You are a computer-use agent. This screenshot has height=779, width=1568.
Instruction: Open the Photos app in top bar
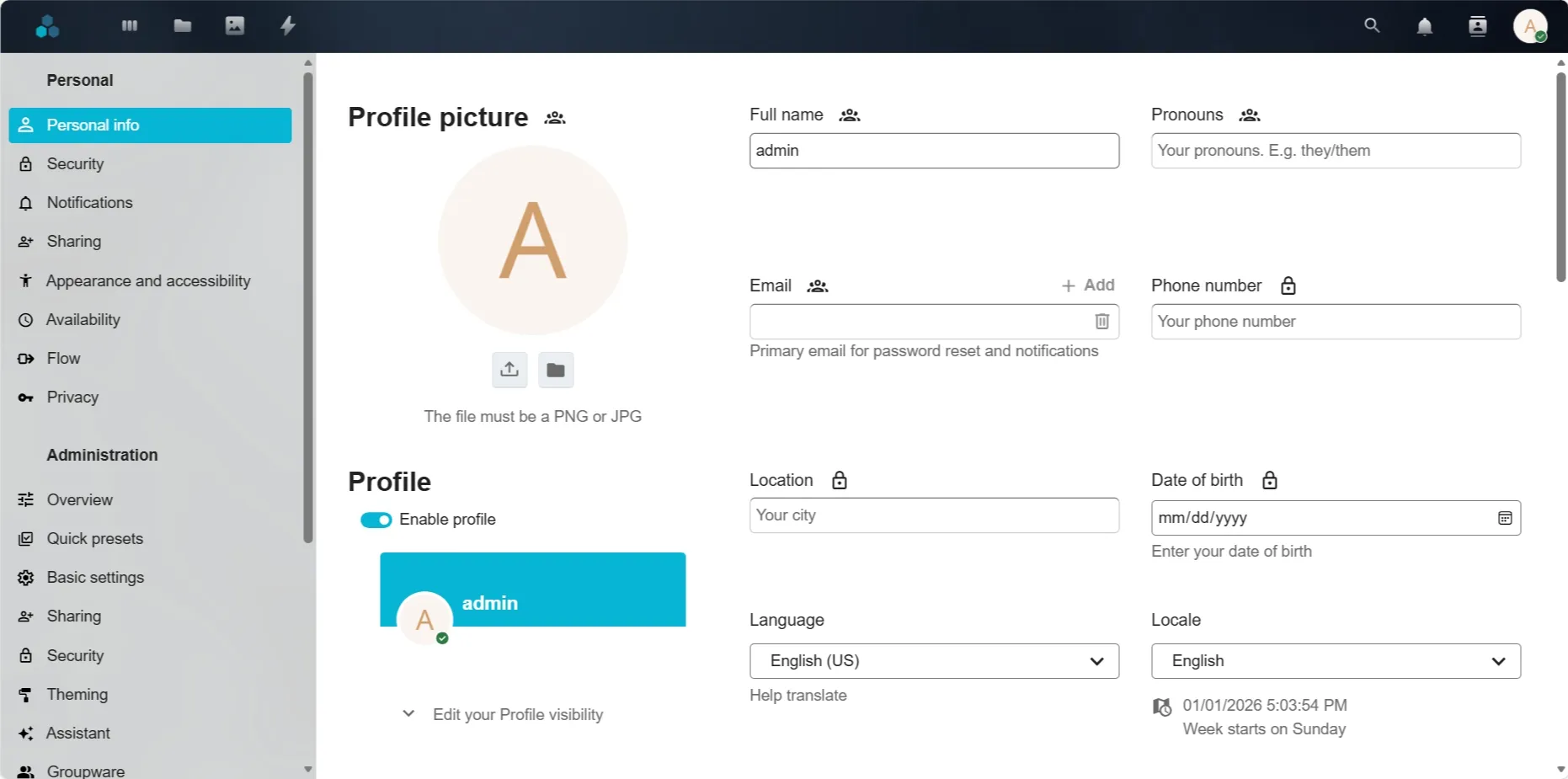(x=235, y=26)
